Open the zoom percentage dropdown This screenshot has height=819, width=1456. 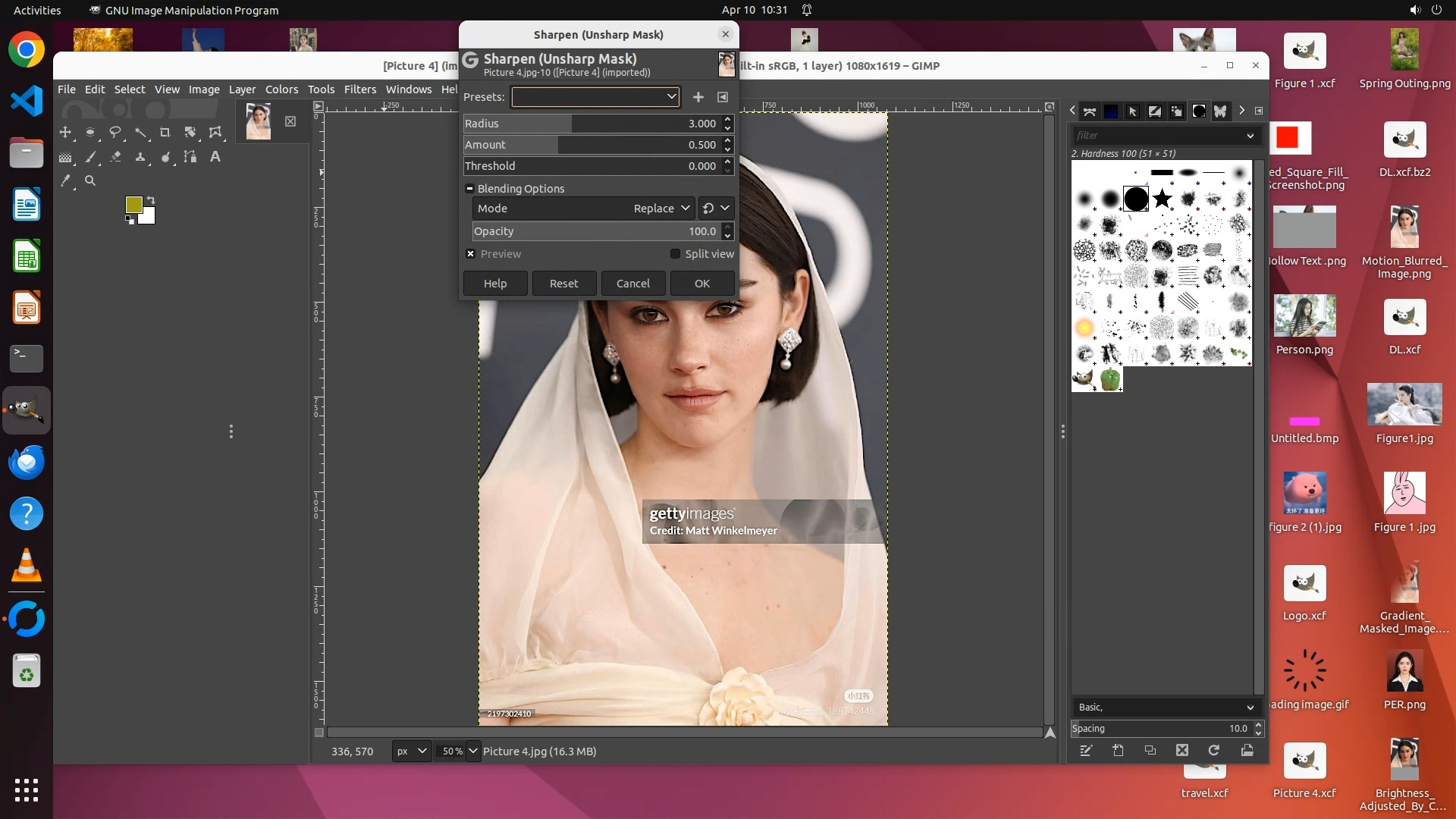tap(473, 751)
